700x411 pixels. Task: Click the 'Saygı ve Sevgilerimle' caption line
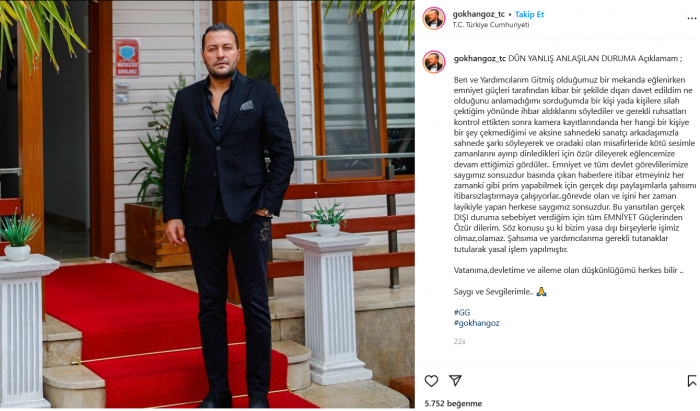(493, 292)
